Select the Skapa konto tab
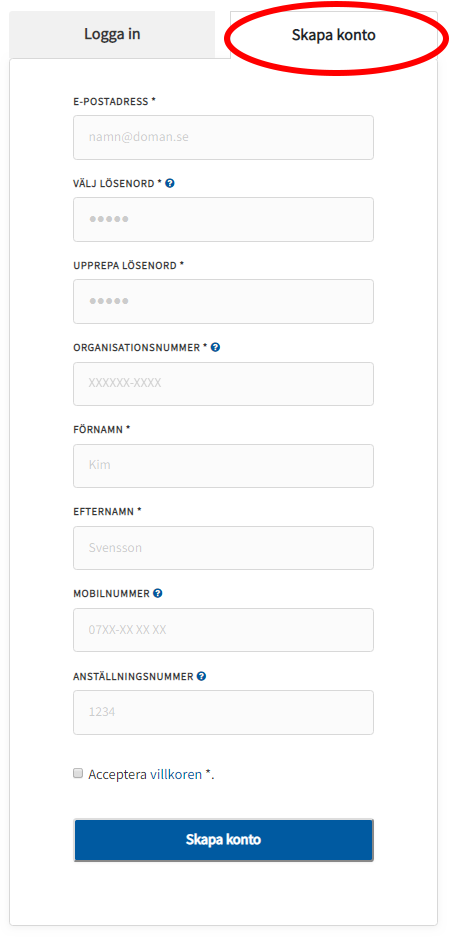 (x=334, y=35)
